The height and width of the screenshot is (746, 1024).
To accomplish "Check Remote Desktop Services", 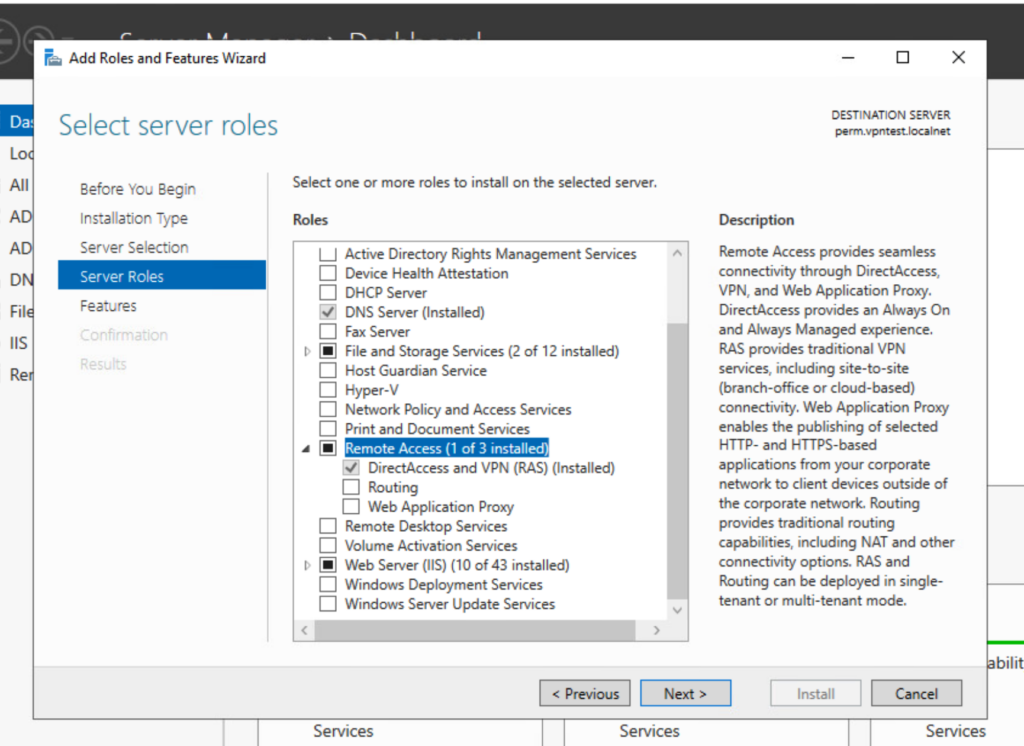I will 328,526.
